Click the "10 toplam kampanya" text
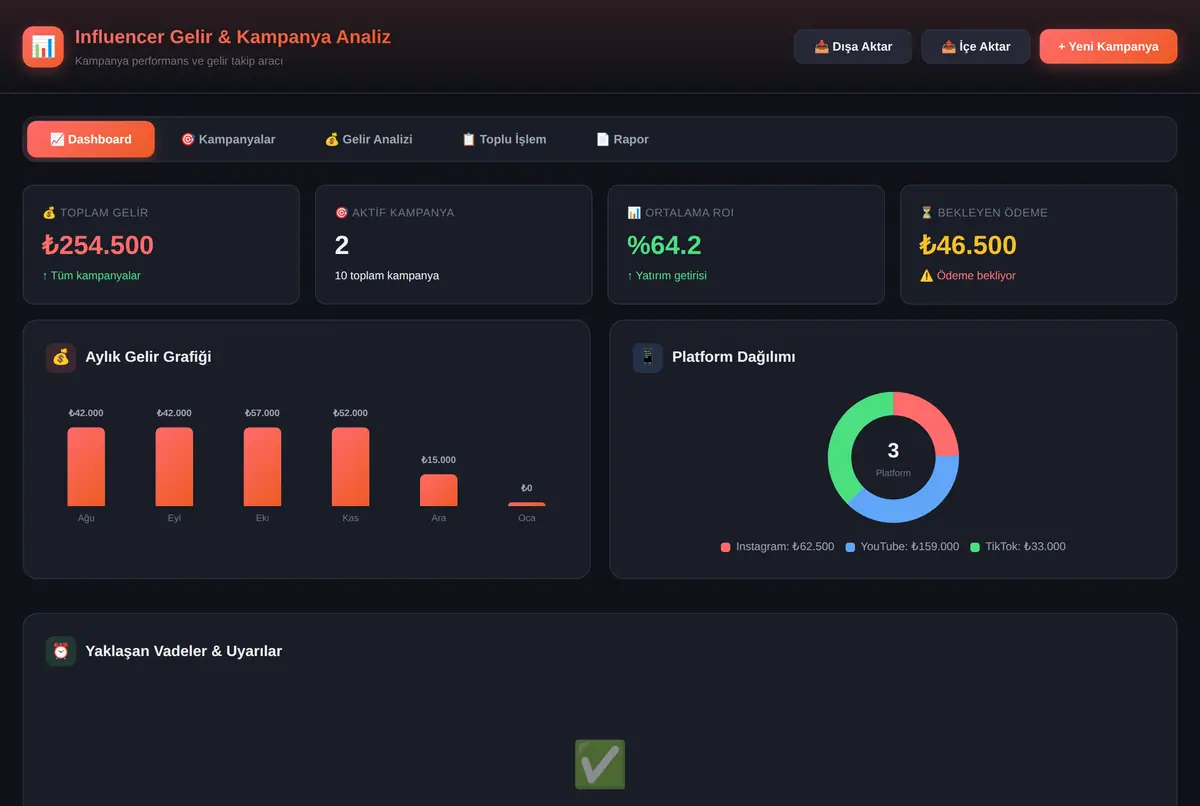The width and height of the screenshot is (1200, 806). coord(387,276)
